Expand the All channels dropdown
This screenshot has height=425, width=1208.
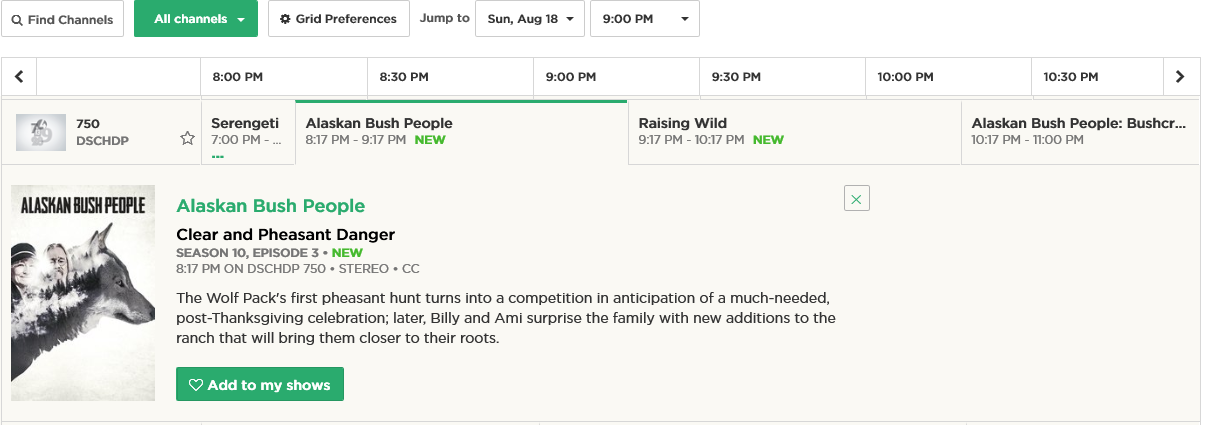(196, 19)
